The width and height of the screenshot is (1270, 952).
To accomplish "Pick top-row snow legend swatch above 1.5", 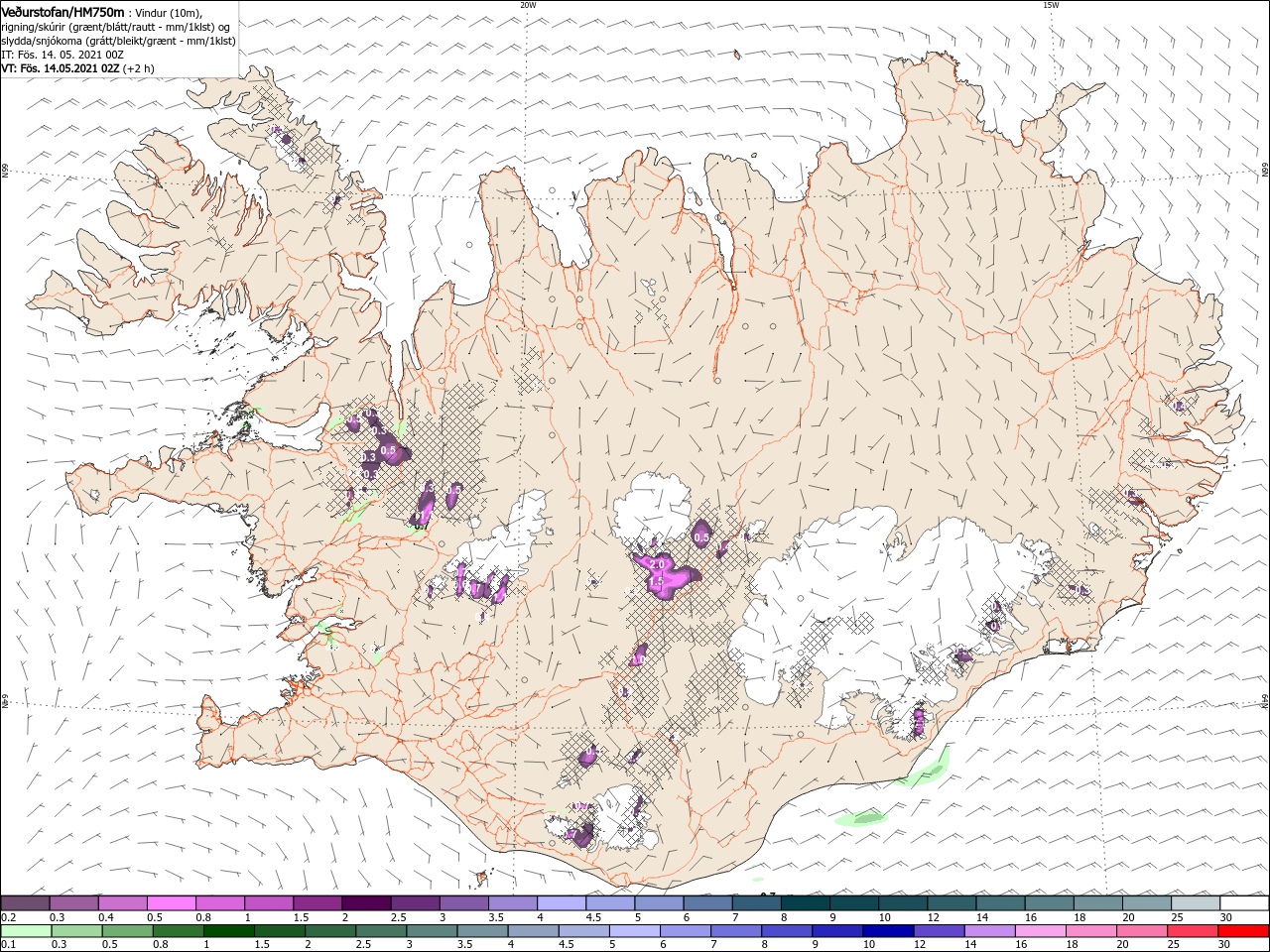I will click(317, 903).
